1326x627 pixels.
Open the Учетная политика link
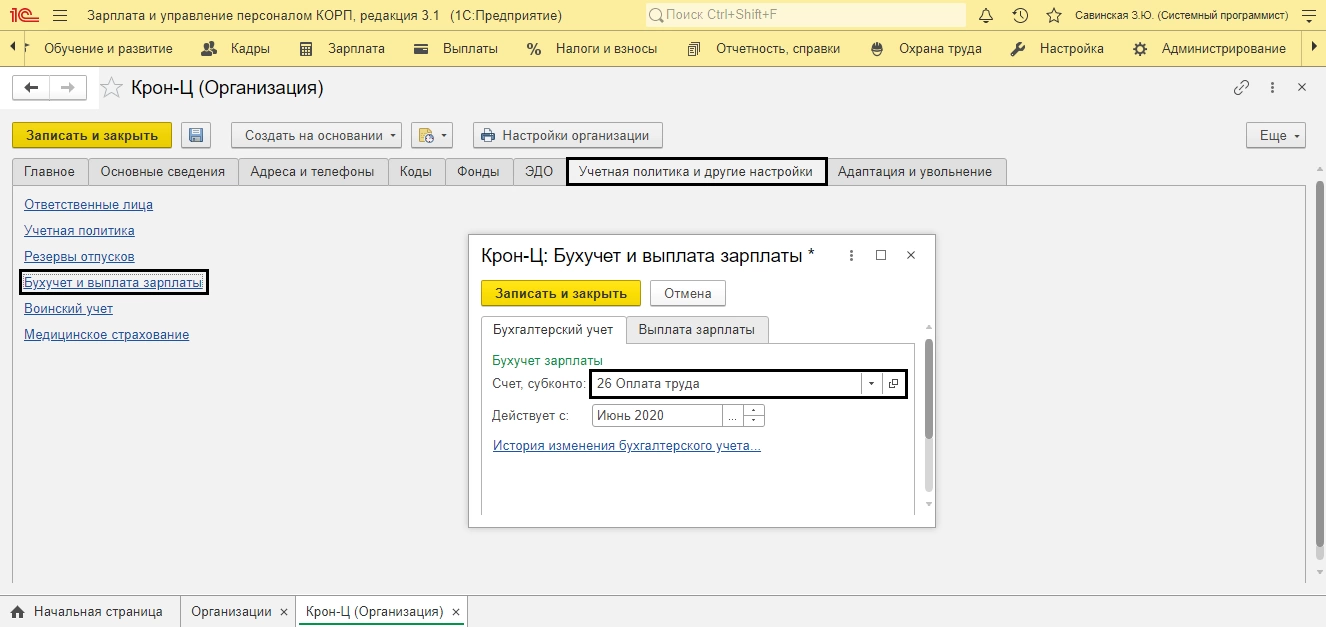pos(79,231)
